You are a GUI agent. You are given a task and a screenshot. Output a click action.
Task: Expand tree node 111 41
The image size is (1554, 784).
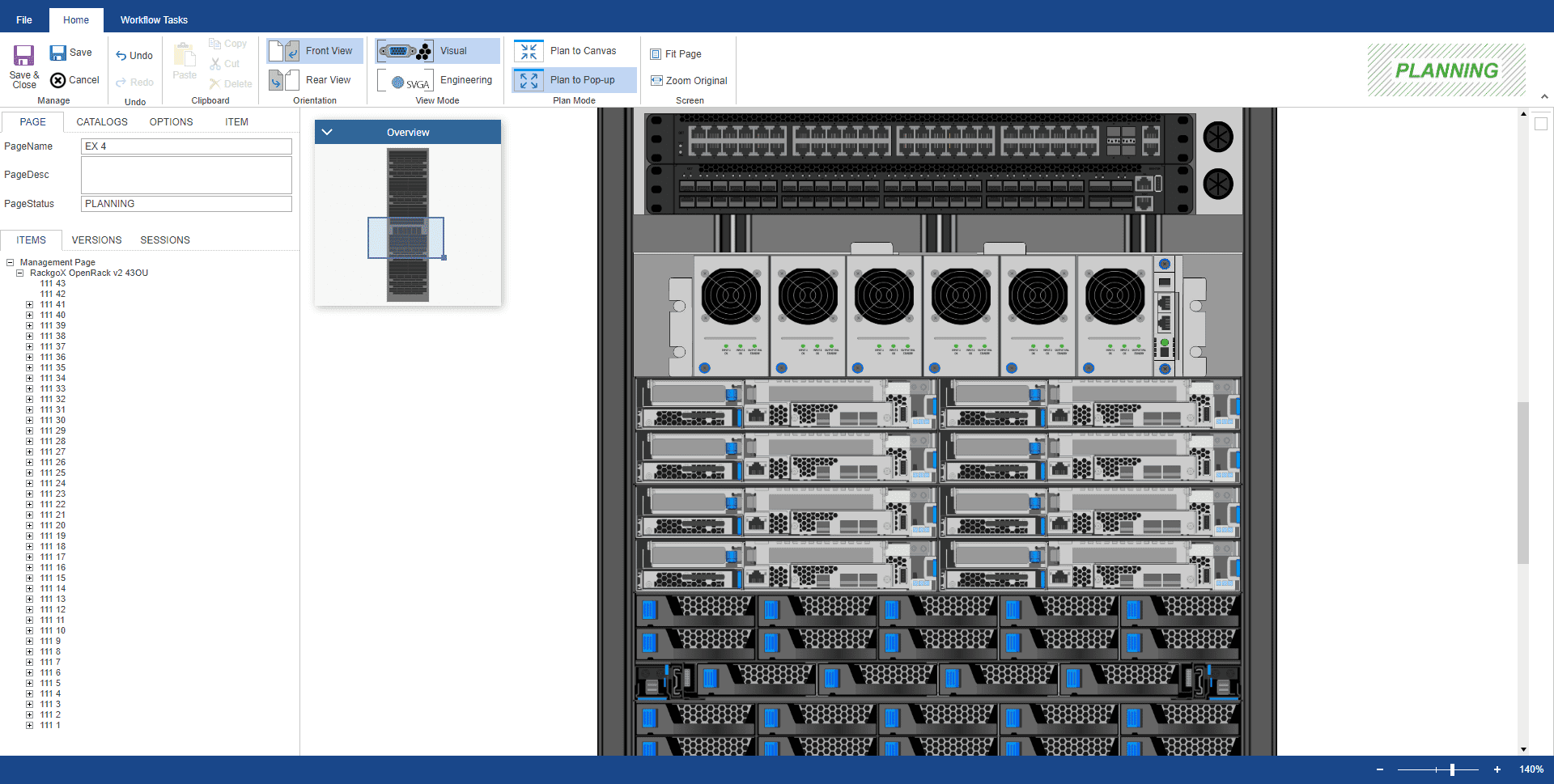click(x=30, y=305)
